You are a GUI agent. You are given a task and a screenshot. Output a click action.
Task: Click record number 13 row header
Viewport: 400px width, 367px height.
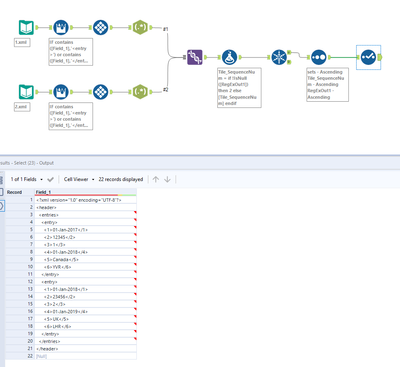[x=20, y=289]
